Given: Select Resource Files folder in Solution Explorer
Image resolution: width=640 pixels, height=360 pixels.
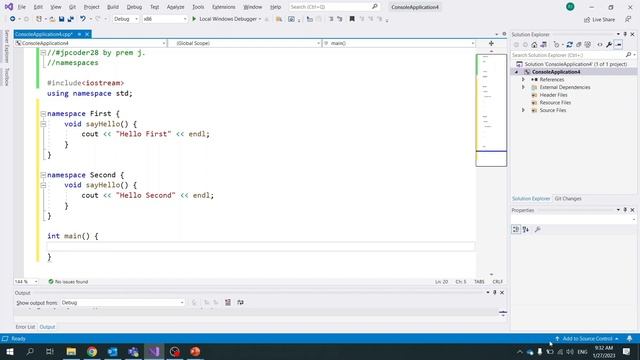Looking at the screenshot, I should pos(555,103).
